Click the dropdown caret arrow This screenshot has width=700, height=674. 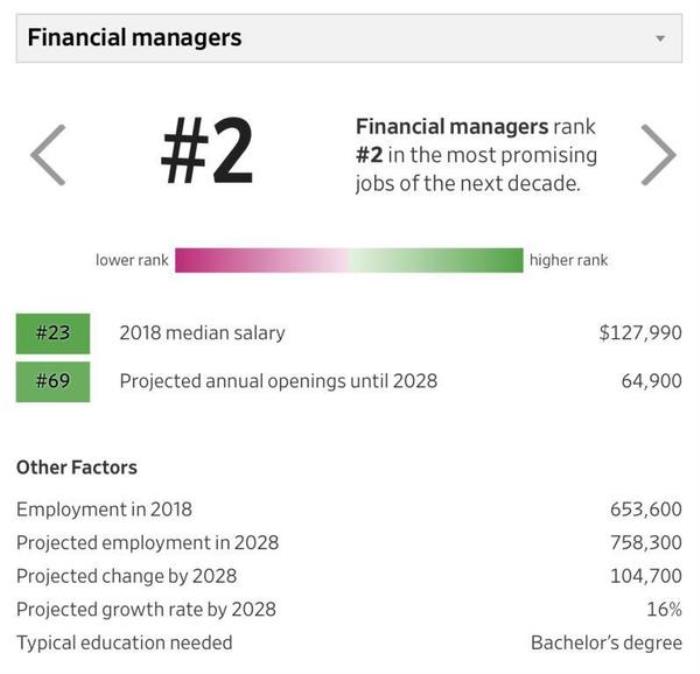tap(660, 39)
